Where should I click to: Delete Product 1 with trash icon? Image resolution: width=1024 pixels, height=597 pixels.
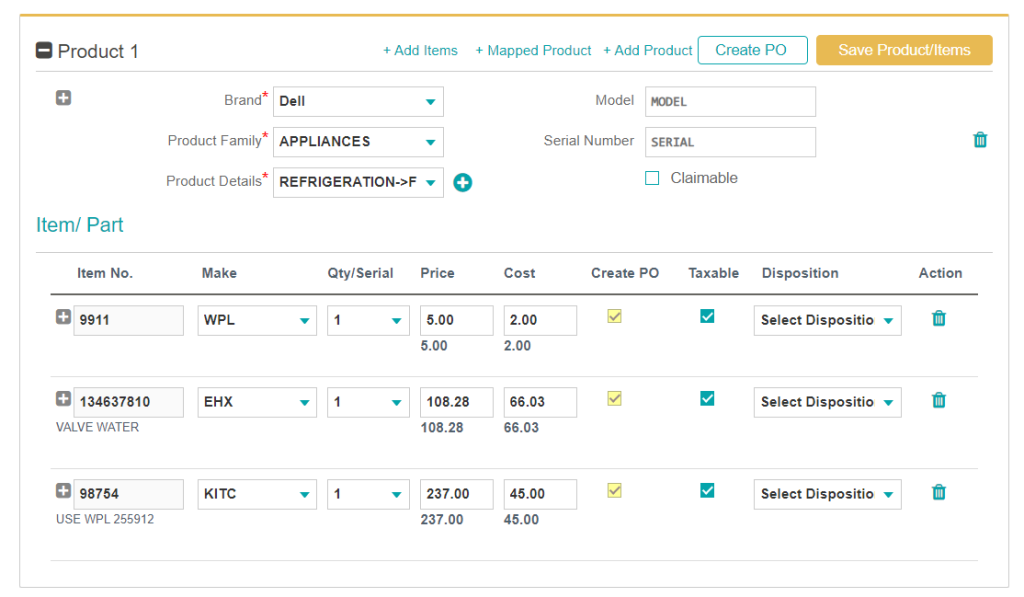click(x=980, y=140)
